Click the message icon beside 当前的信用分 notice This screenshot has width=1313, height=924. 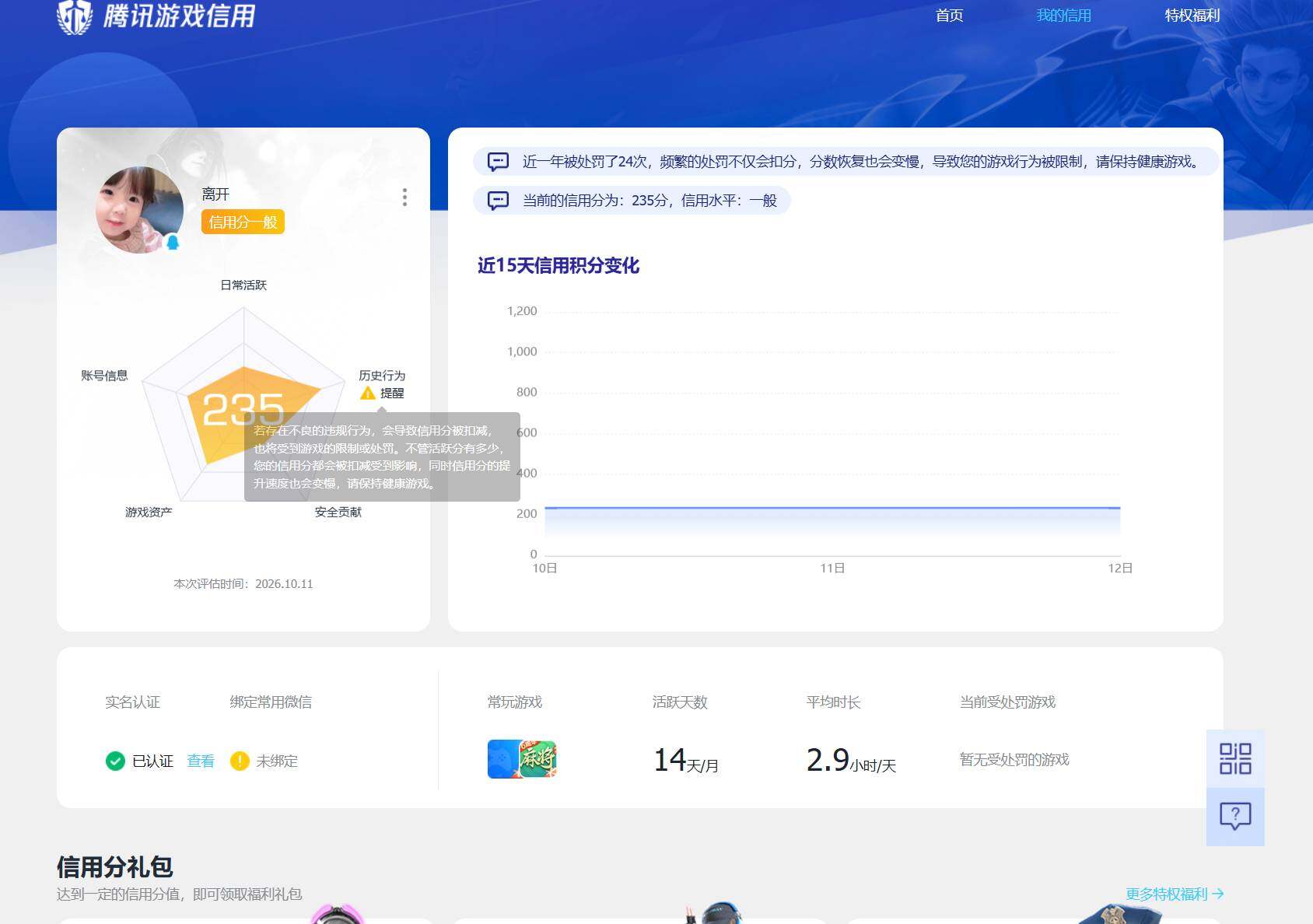(498, 201)
